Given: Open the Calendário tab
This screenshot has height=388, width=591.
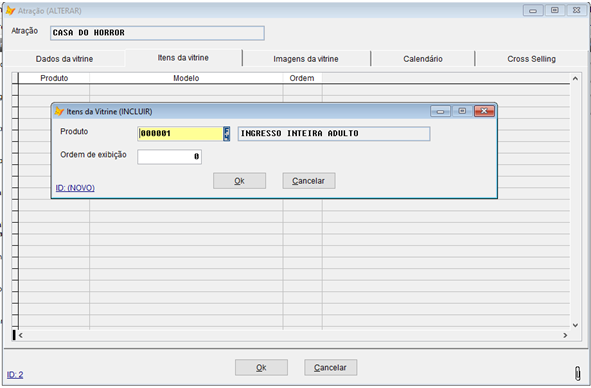Looking at the screenshot, I should (x=423, y=59).
